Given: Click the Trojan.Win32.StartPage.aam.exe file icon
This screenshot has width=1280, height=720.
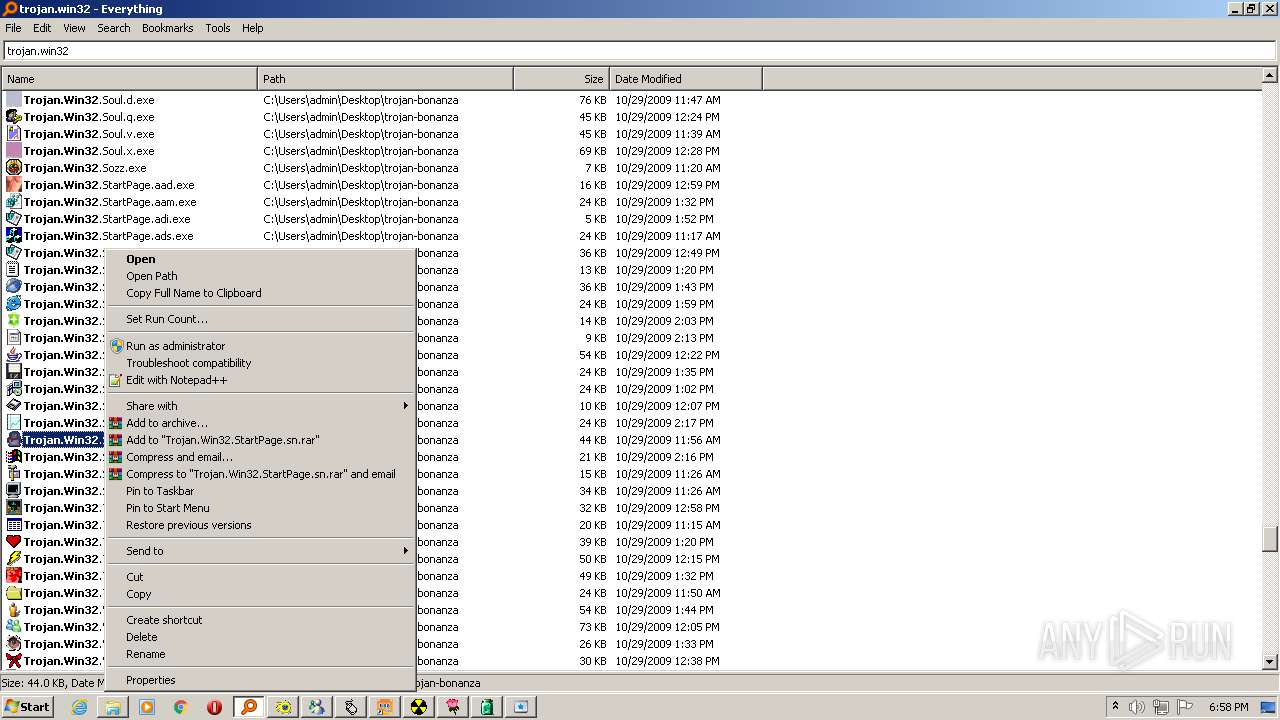Looking at the screenshot, I should click(x=13, y=202).
